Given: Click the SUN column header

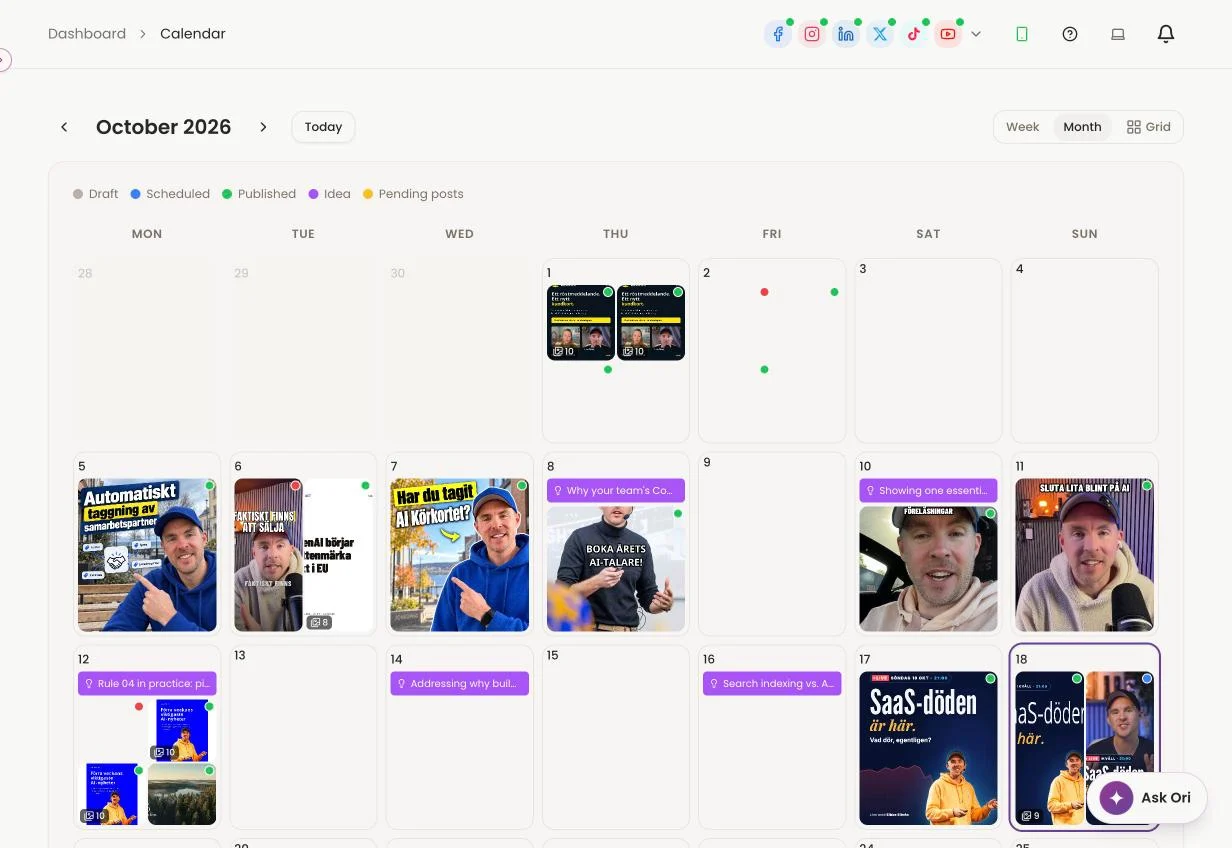Looking at the screenshot, I should (x=1084, y=234).
